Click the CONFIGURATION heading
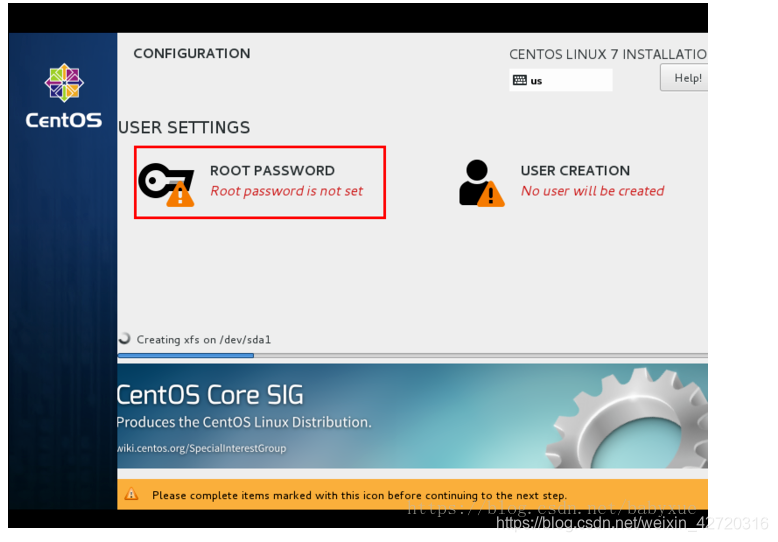This screenshot has height=542, width=778. (x=192, y=54)
